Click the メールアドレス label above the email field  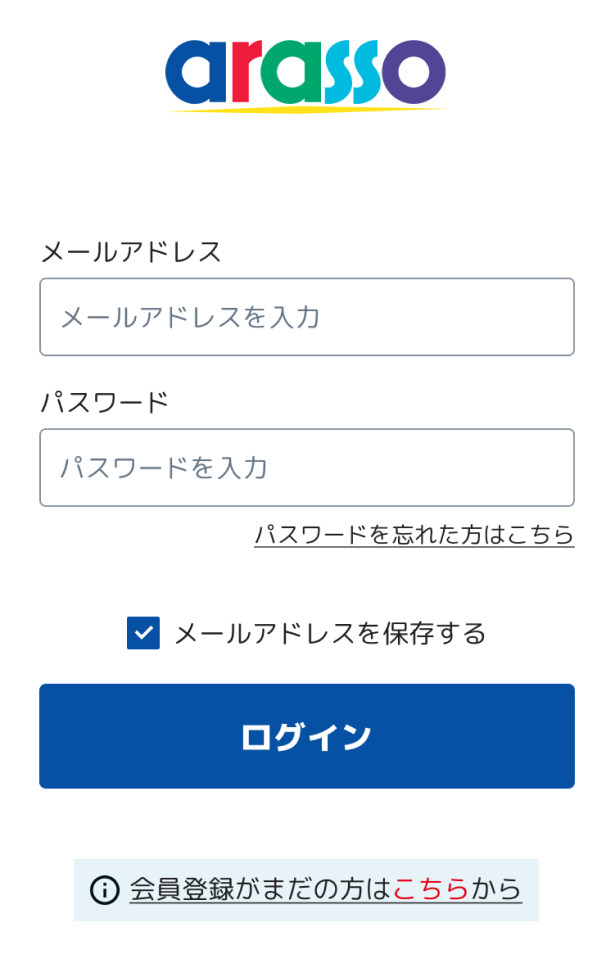pos(131,252)
